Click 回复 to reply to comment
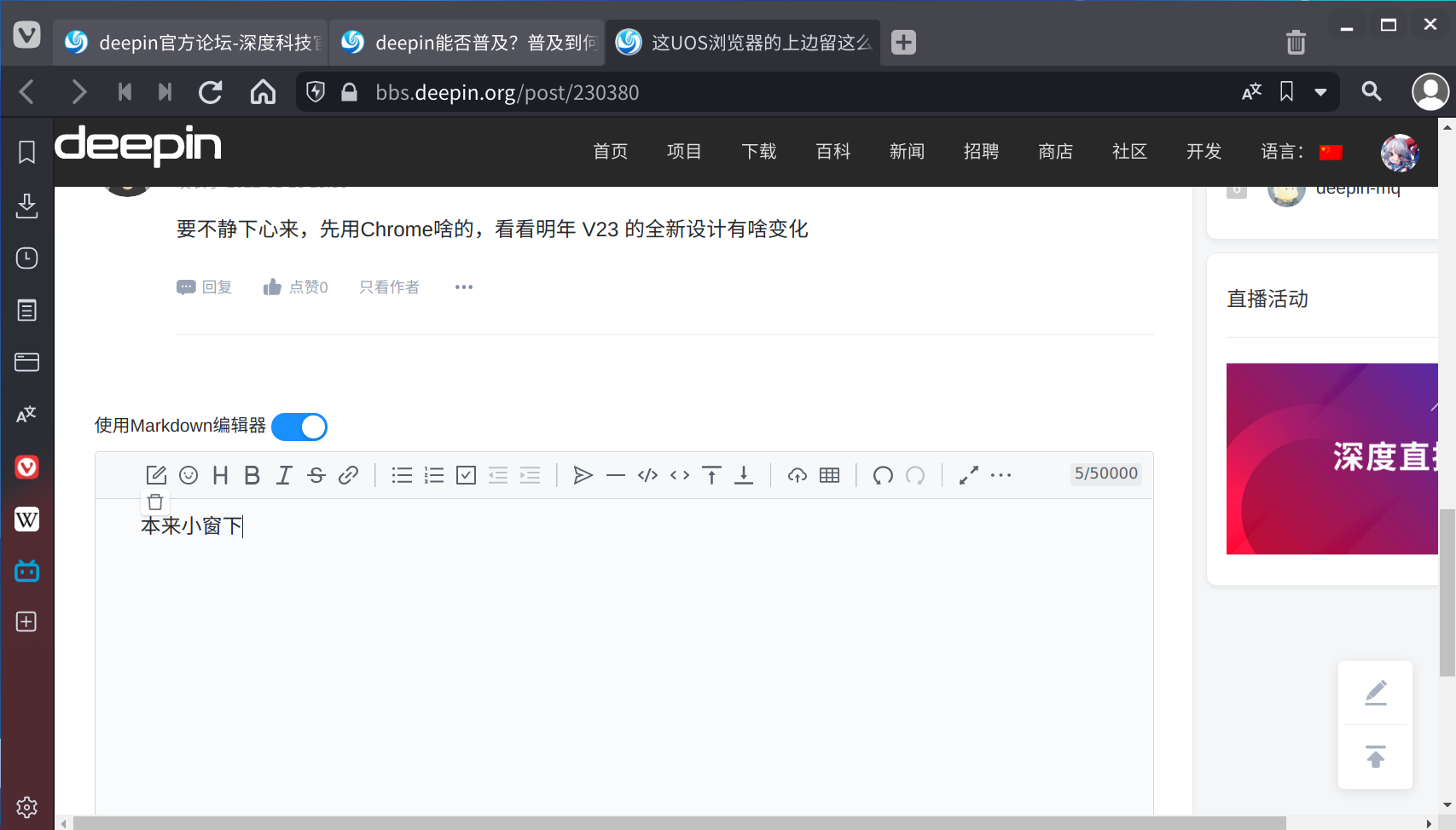The width and height of the screenshot is (1456, 830). pos(205,287)
